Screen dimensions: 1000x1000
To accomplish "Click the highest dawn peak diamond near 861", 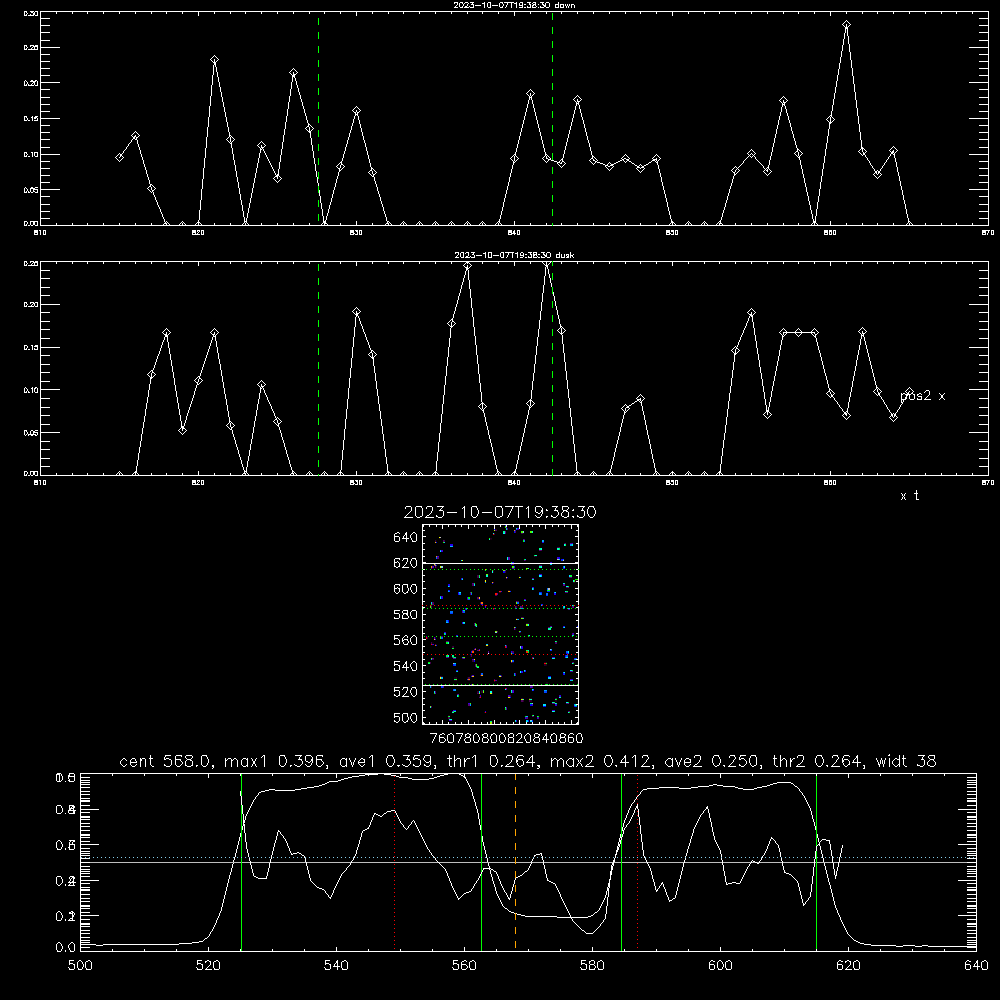I will pos(846,25).
